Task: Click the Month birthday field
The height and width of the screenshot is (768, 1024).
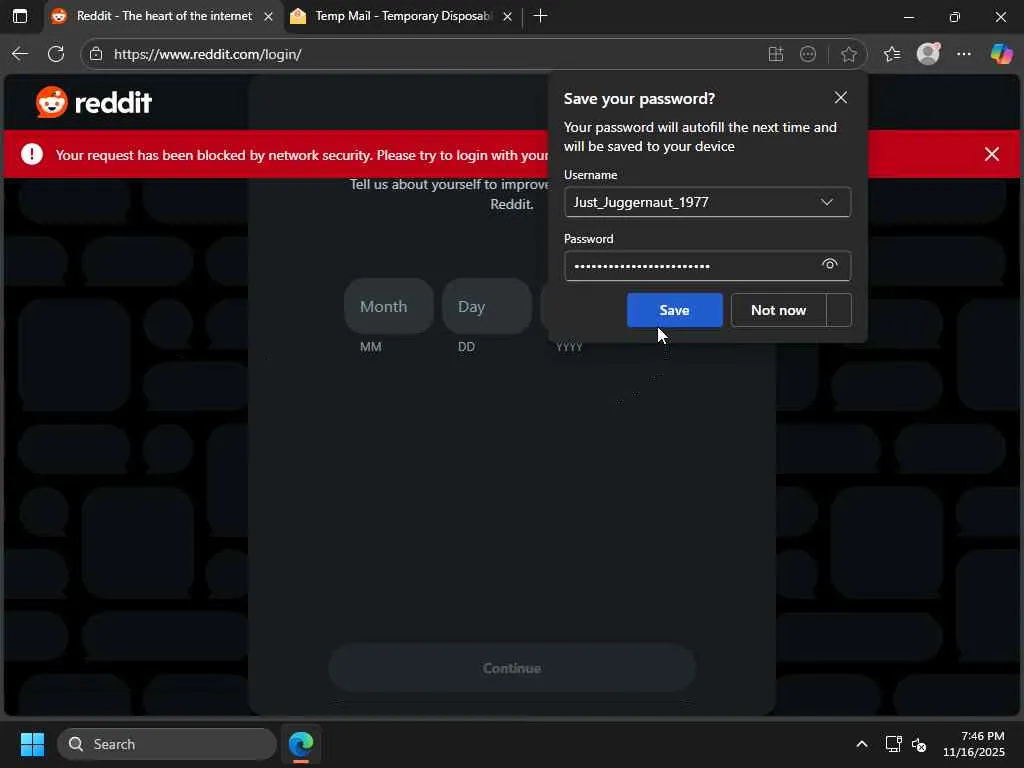Action: 389,306
